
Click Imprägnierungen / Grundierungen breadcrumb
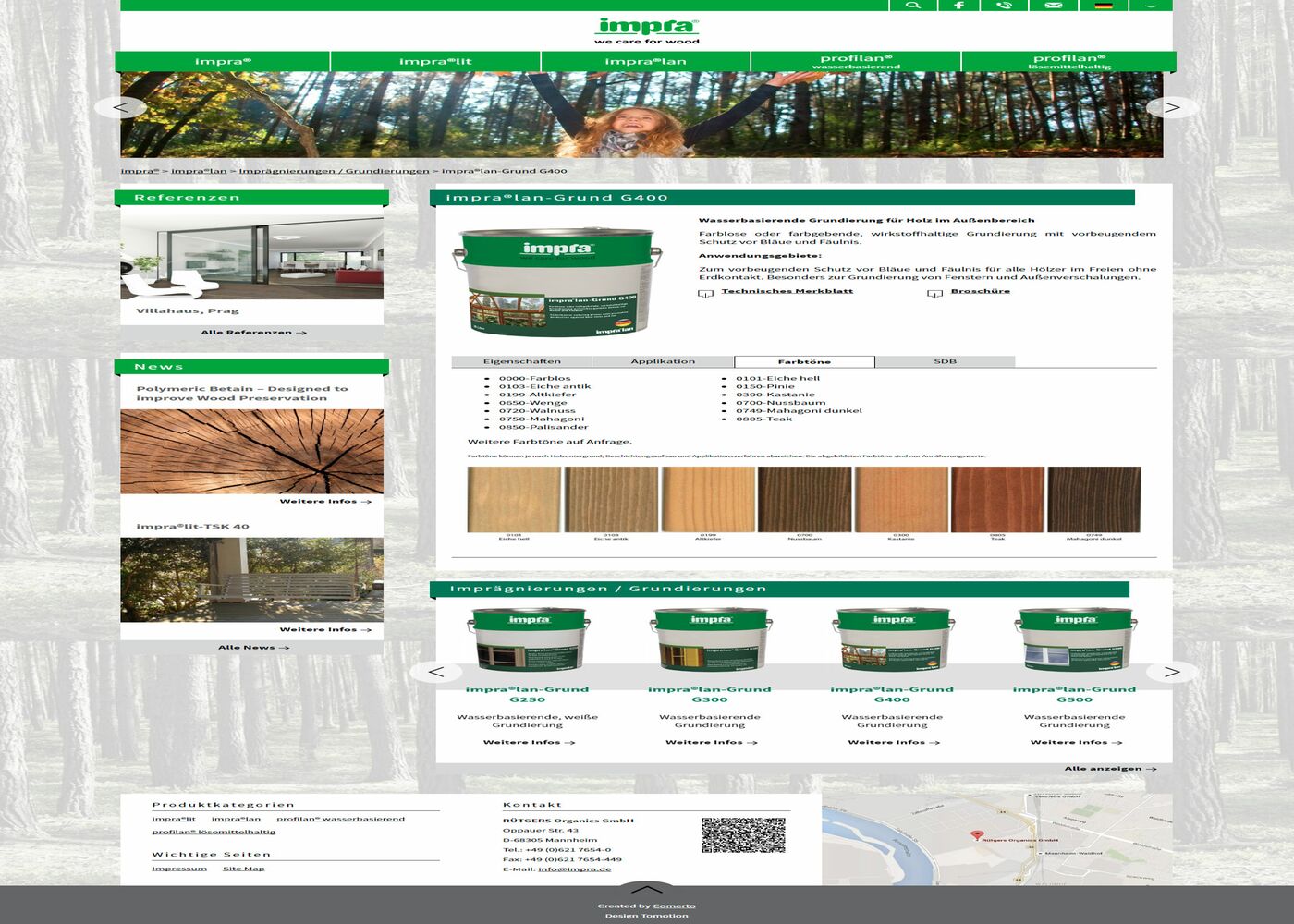tap(334, 171)
